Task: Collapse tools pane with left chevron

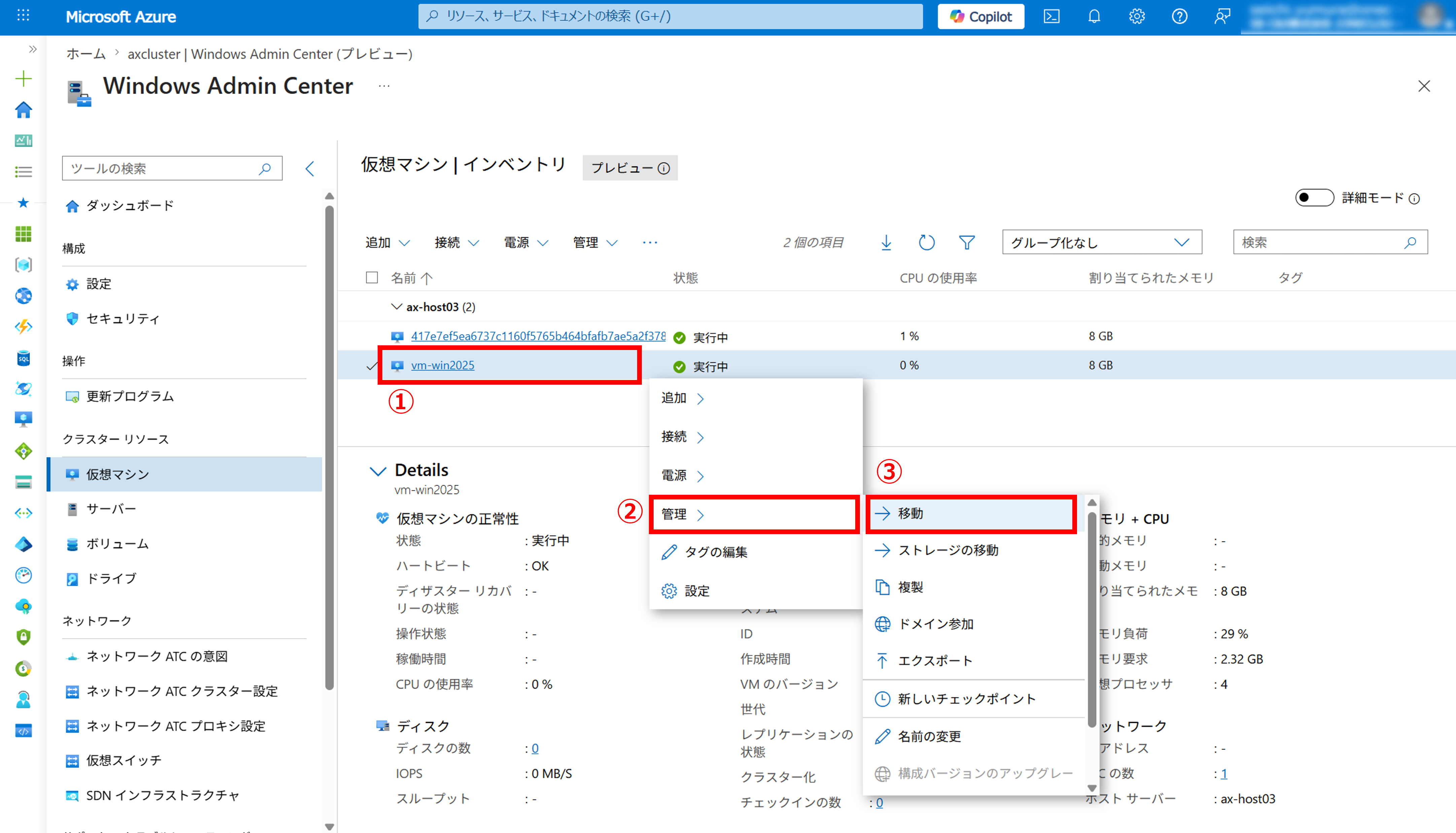Action: (310, 168)
